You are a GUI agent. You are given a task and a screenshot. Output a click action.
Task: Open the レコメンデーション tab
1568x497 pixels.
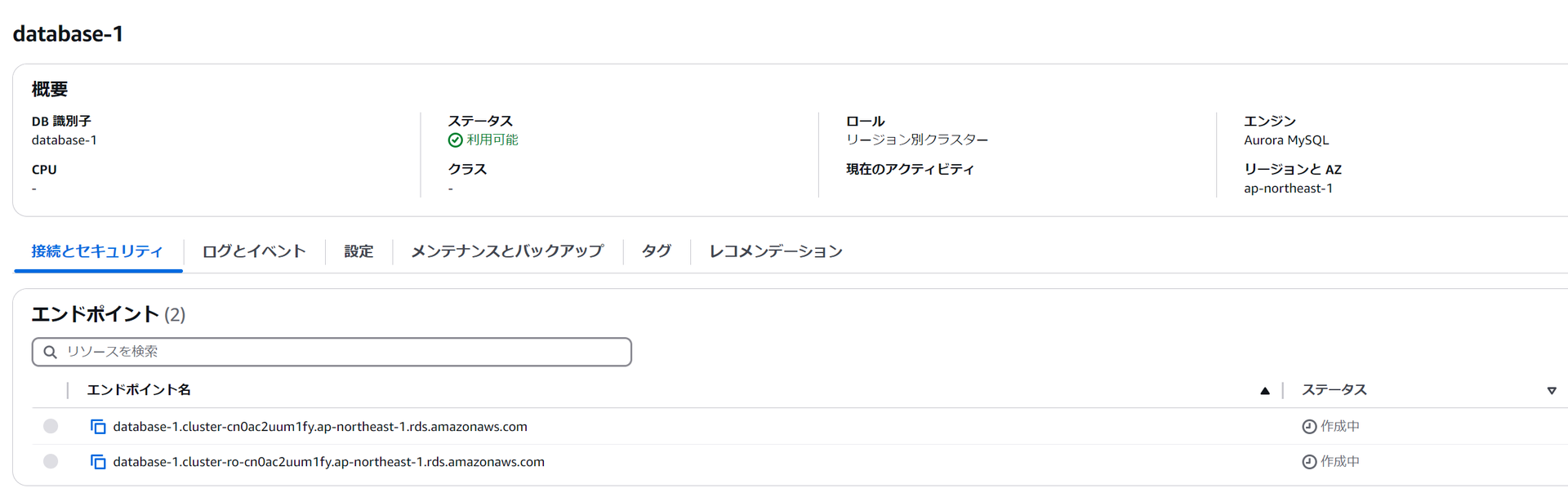(x=776, y=251)
